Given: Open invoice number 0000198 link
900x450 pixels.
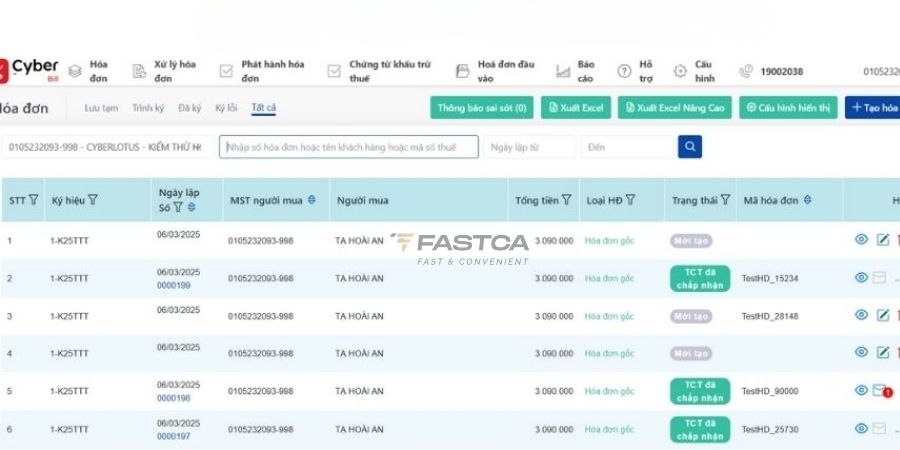Looking at the screenshot, I should [x=174, y=398].
